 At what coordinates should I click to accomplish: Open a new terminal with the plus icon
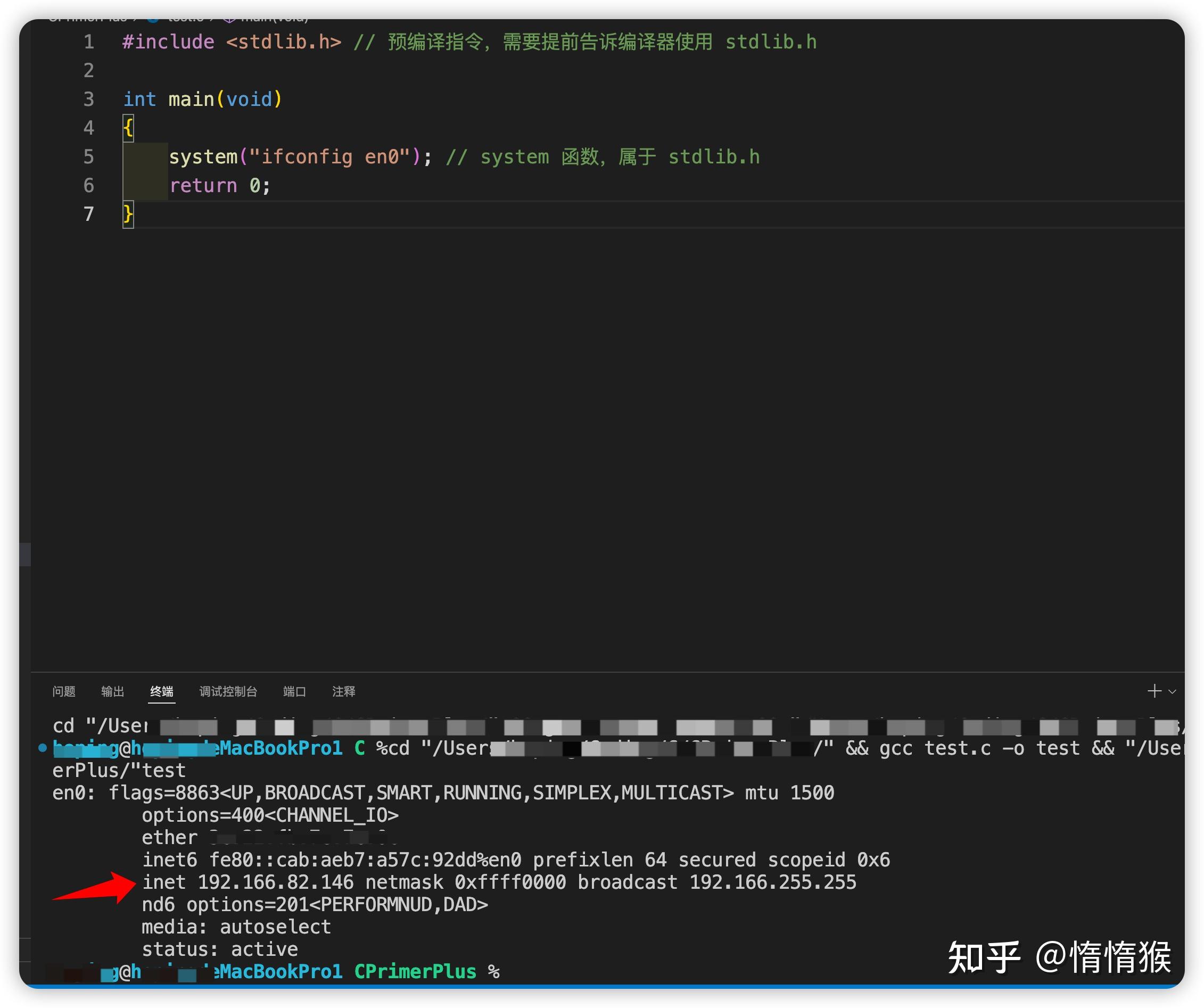click(x=1154, y=691)
